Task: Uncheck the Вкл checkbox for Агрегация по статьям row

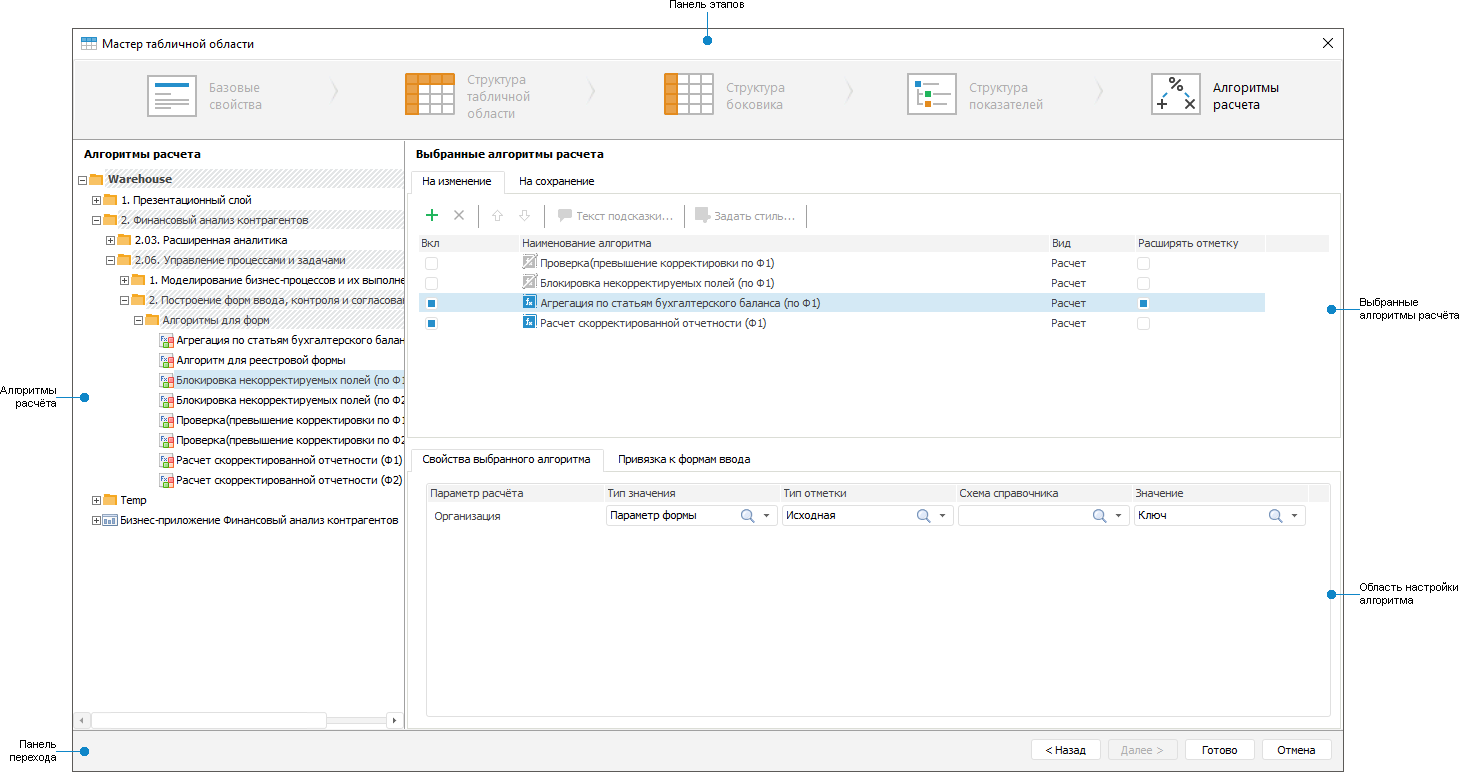Action: pos(431,303)
